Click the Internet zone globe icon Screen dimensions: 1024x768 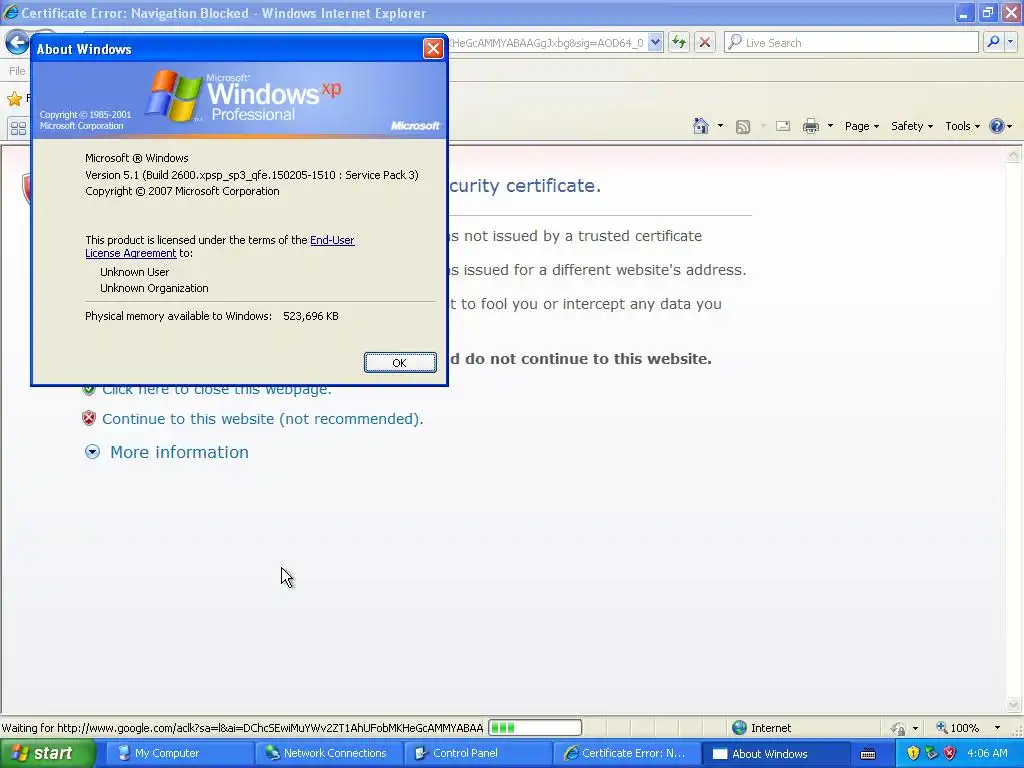coord(739,728)
